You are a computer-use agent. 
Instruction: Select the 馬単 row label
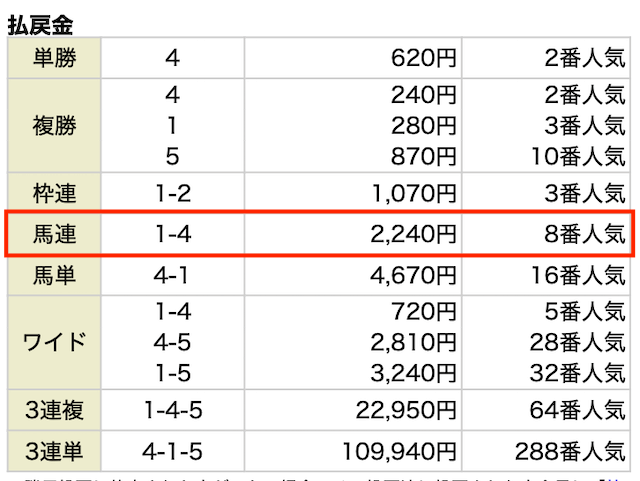click(54, 275)
